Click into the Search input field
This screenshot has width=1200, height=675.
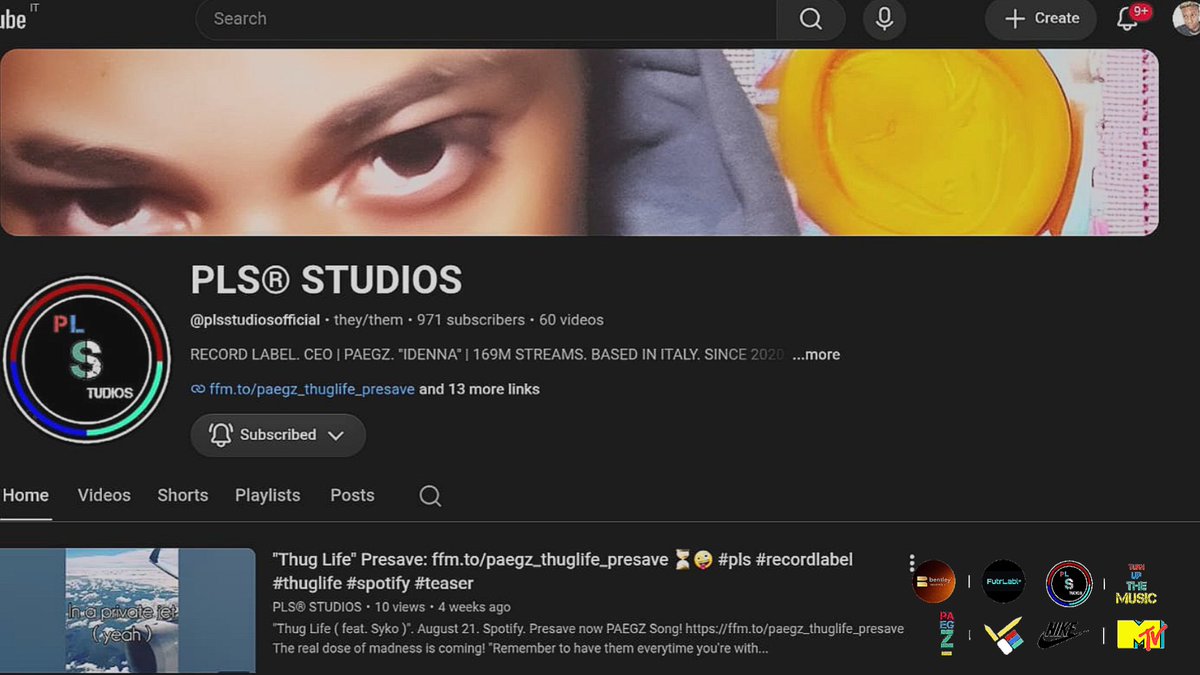(x=486, y=19)
